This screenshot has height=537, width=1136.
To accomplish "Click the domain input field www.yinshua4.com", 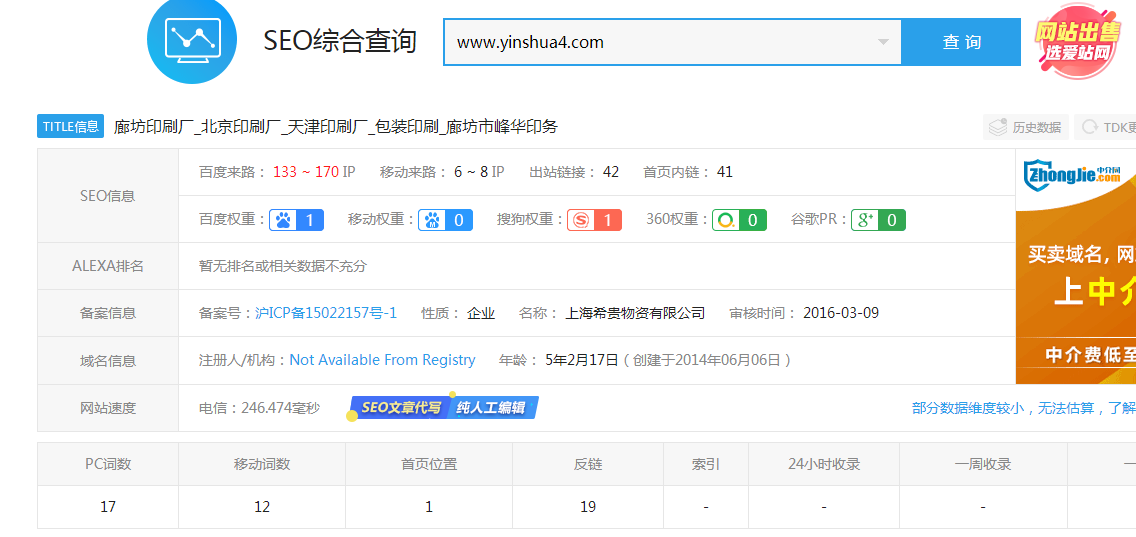I will 660,42.
